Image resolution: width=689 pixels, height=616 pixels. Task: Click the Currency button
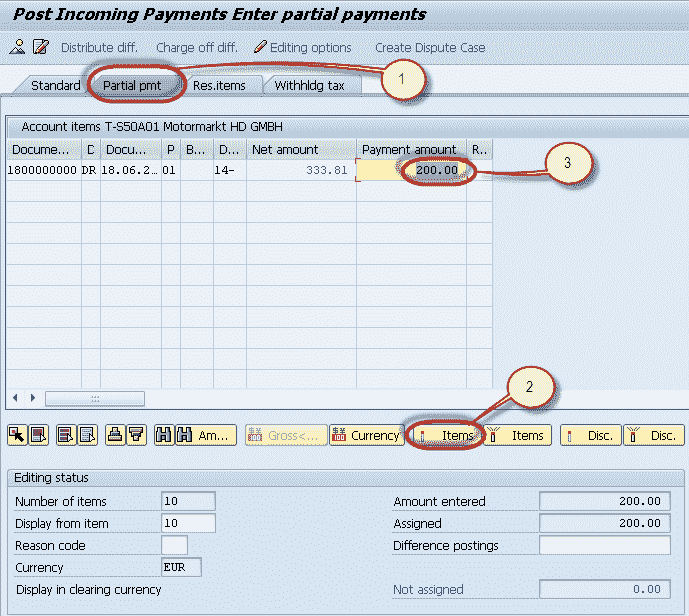pos(366,435)
